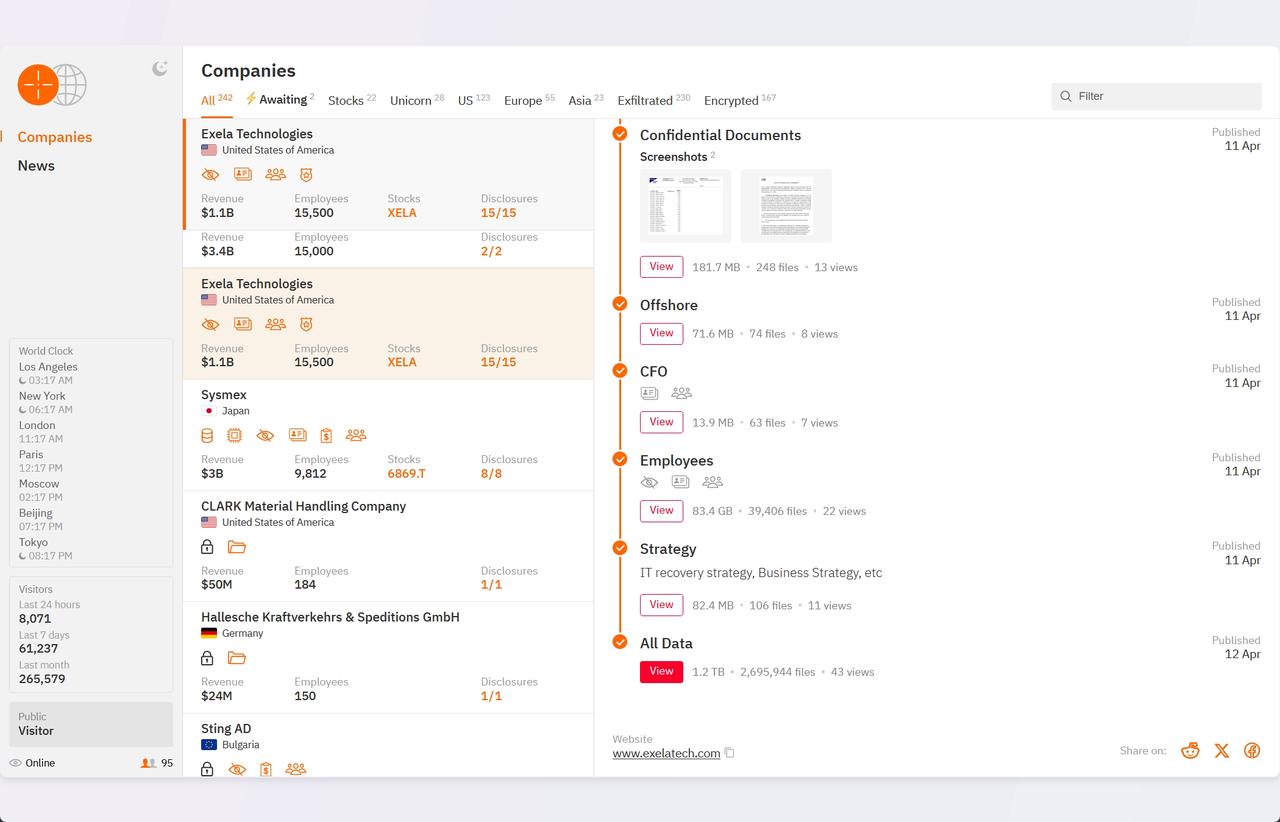Click the people icon in the highlighted lower Exela Technologies card
The width and height of the screenshot is (1280, 822).
275,324
